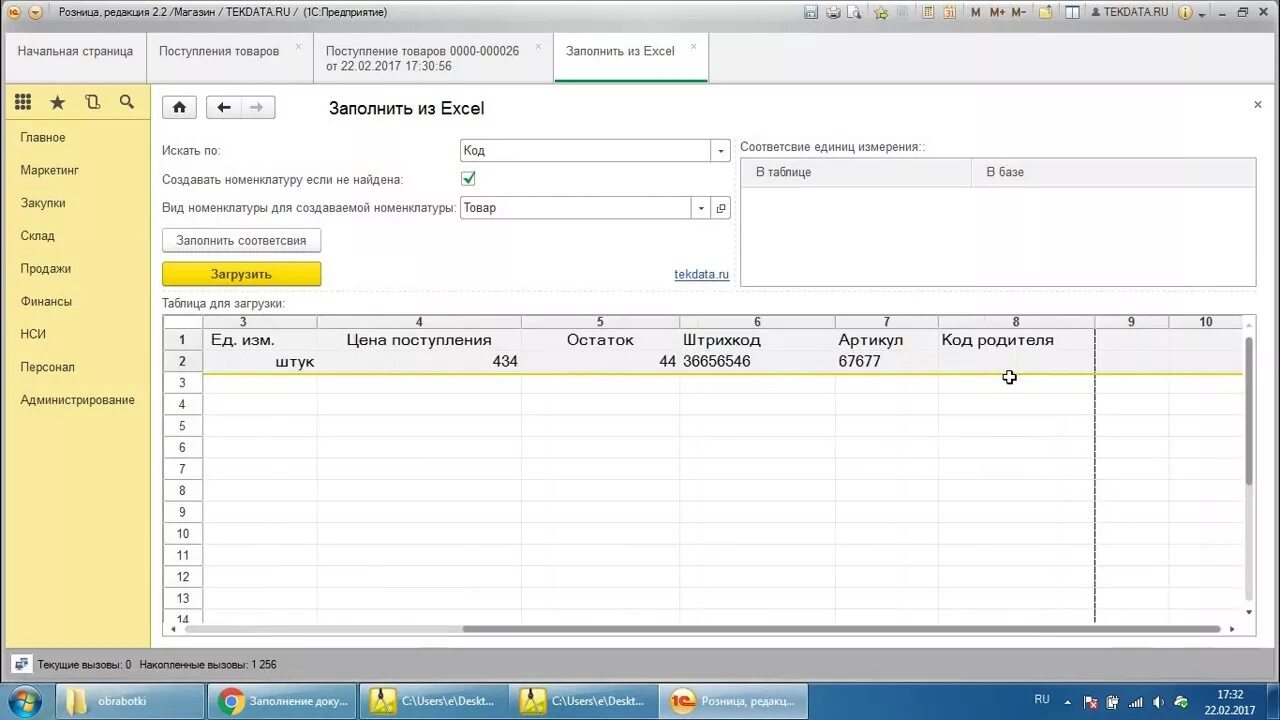The width and height of the screenshot is (1280, 720).
Task: Open Chrome window in Windows taskbar
Action: [283, 701]
